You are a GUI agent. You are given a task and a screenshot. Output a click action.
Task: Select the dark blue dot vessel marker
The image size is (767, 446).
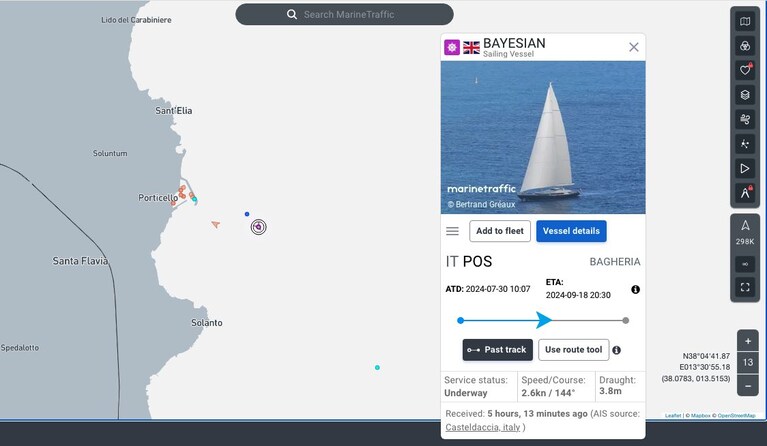247,214
